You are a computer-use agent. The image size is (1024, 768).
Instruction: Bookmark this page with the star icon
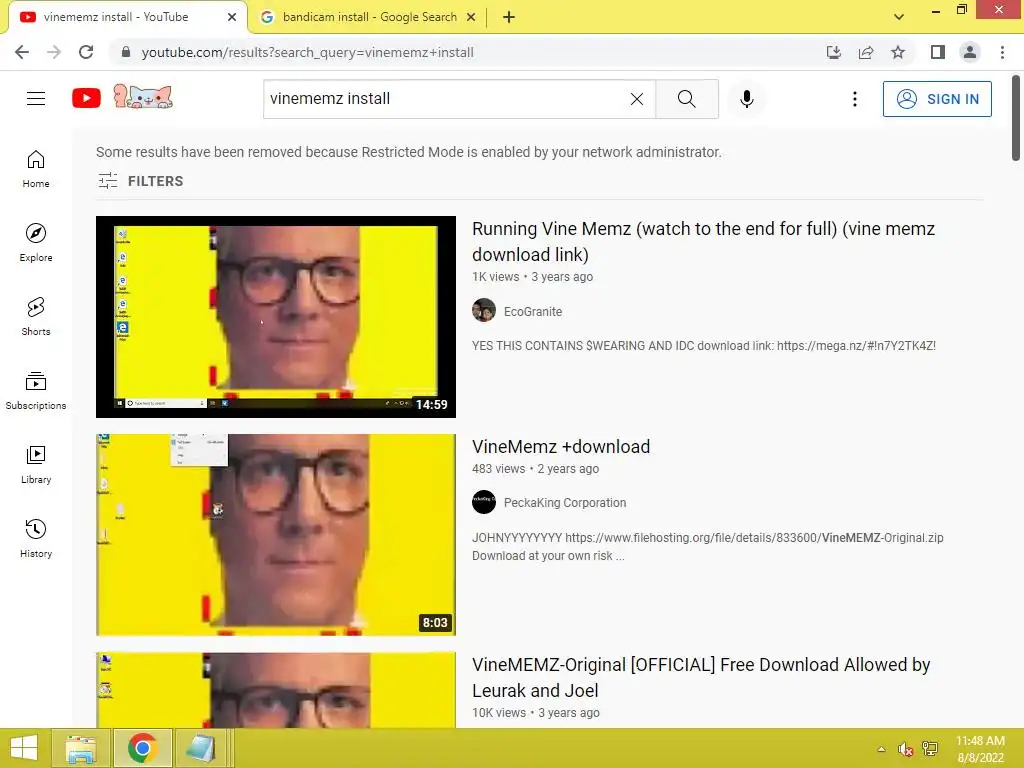(898, 52)
